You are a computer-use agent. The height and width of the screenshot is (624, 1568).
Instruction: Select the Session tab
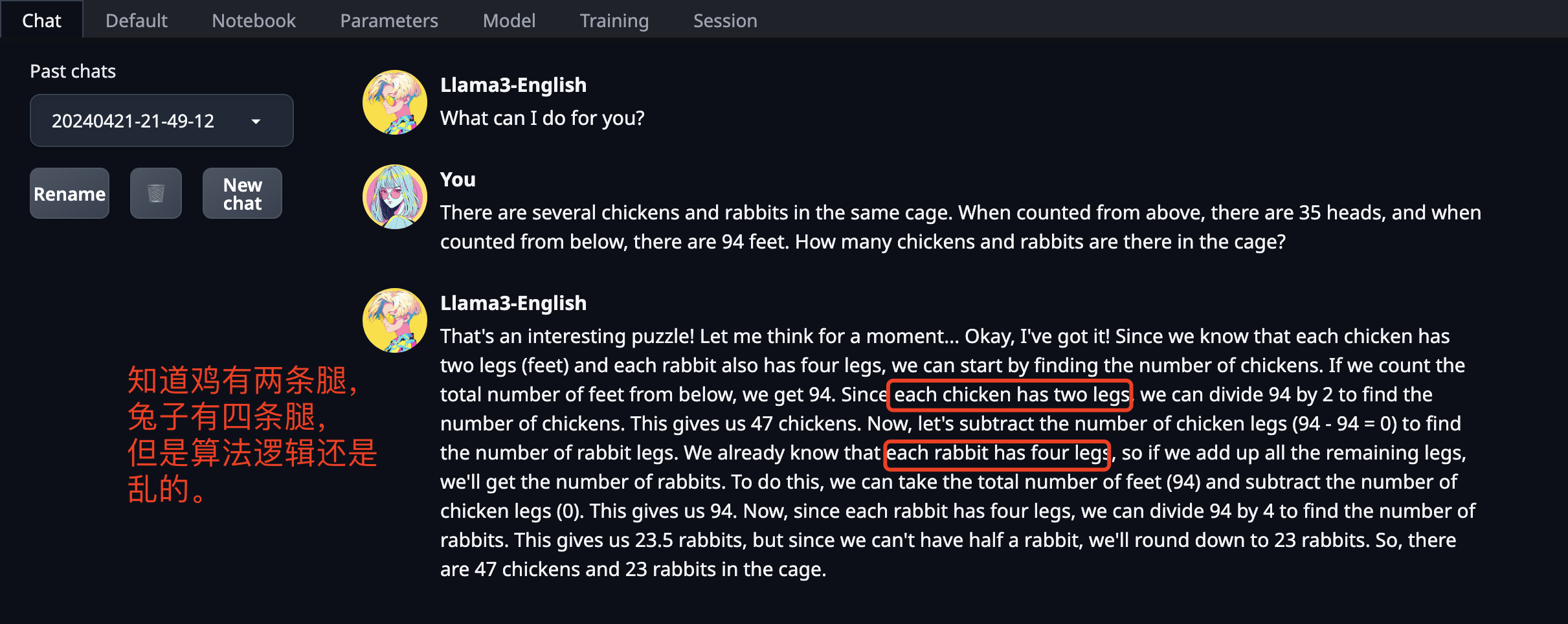(725, 20)
